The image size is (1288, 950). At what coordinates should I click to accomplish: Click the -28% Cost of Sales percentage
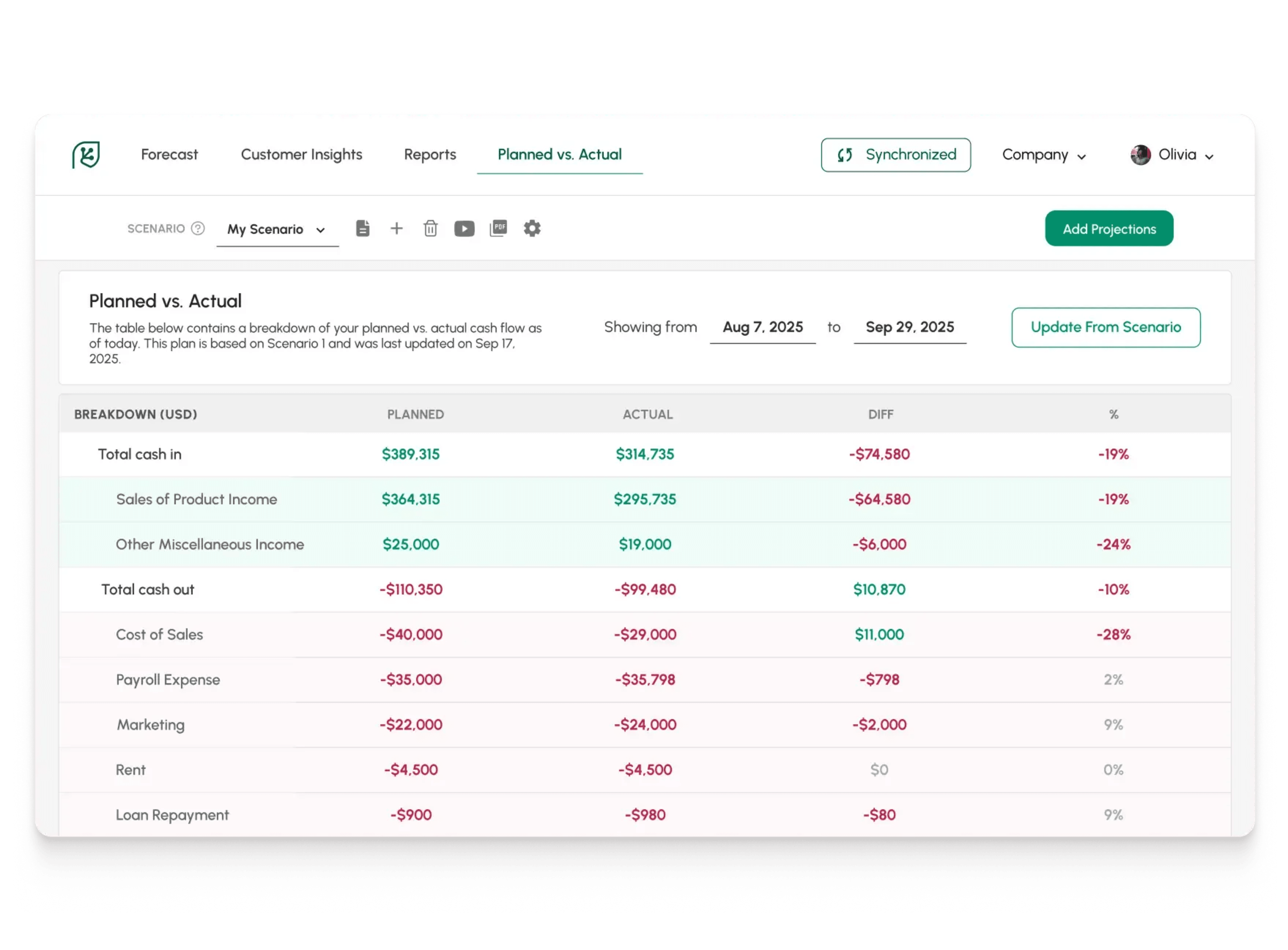point(1113,634)
